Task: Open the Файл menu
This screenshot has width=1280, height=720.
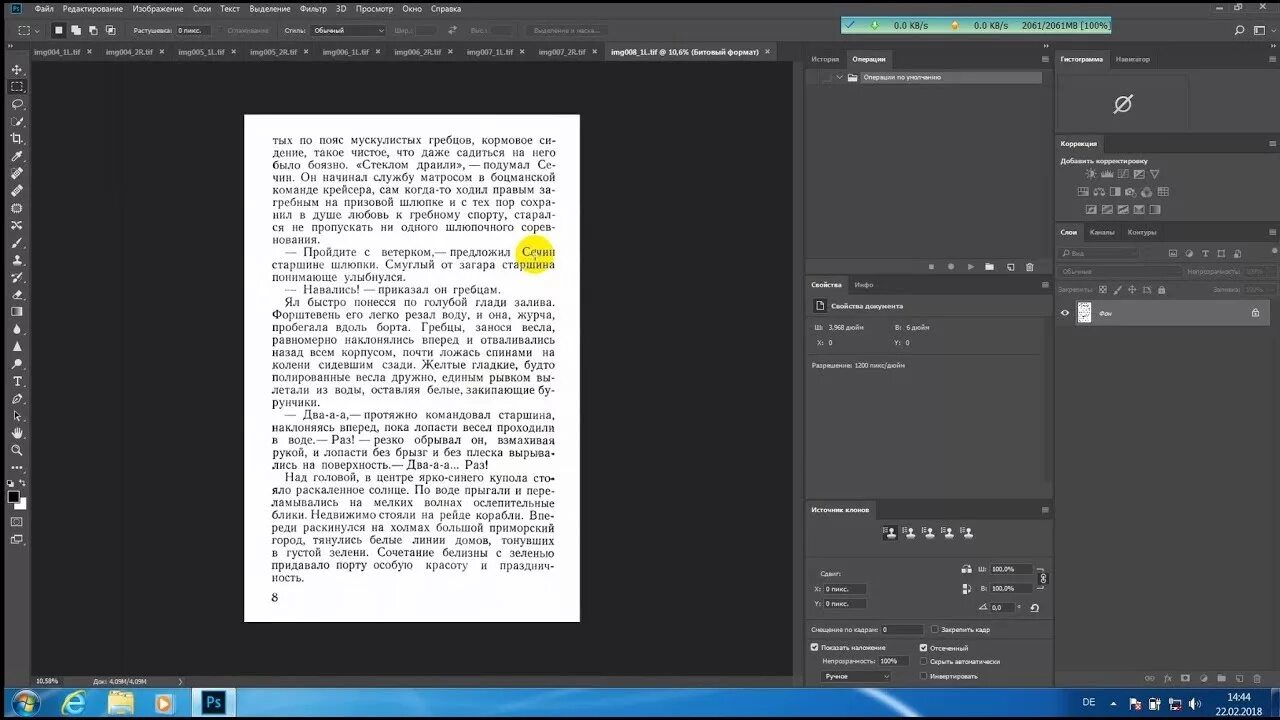Action: click(44, 8)
